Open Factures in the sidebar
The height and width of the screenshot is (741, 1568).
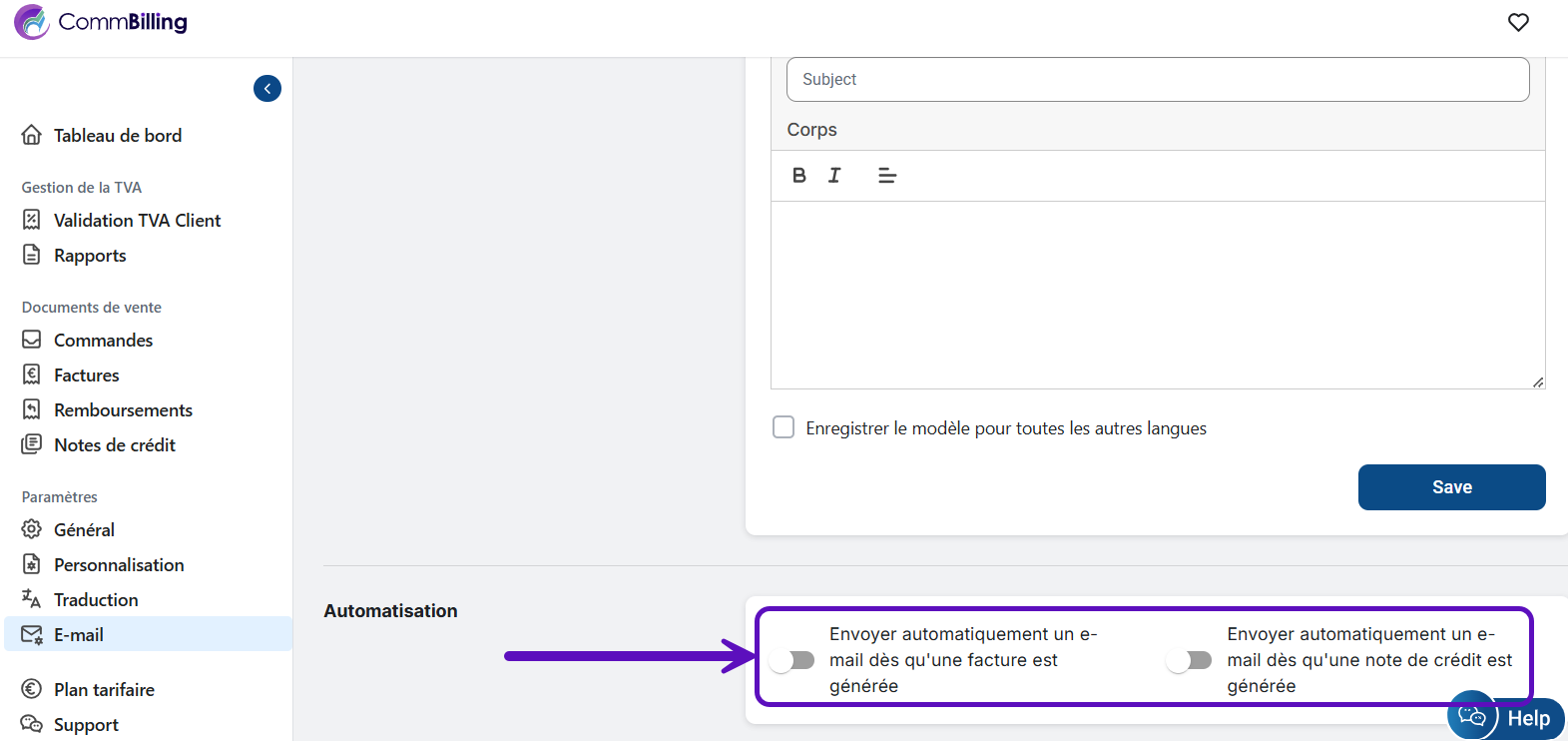coord(86,375)
